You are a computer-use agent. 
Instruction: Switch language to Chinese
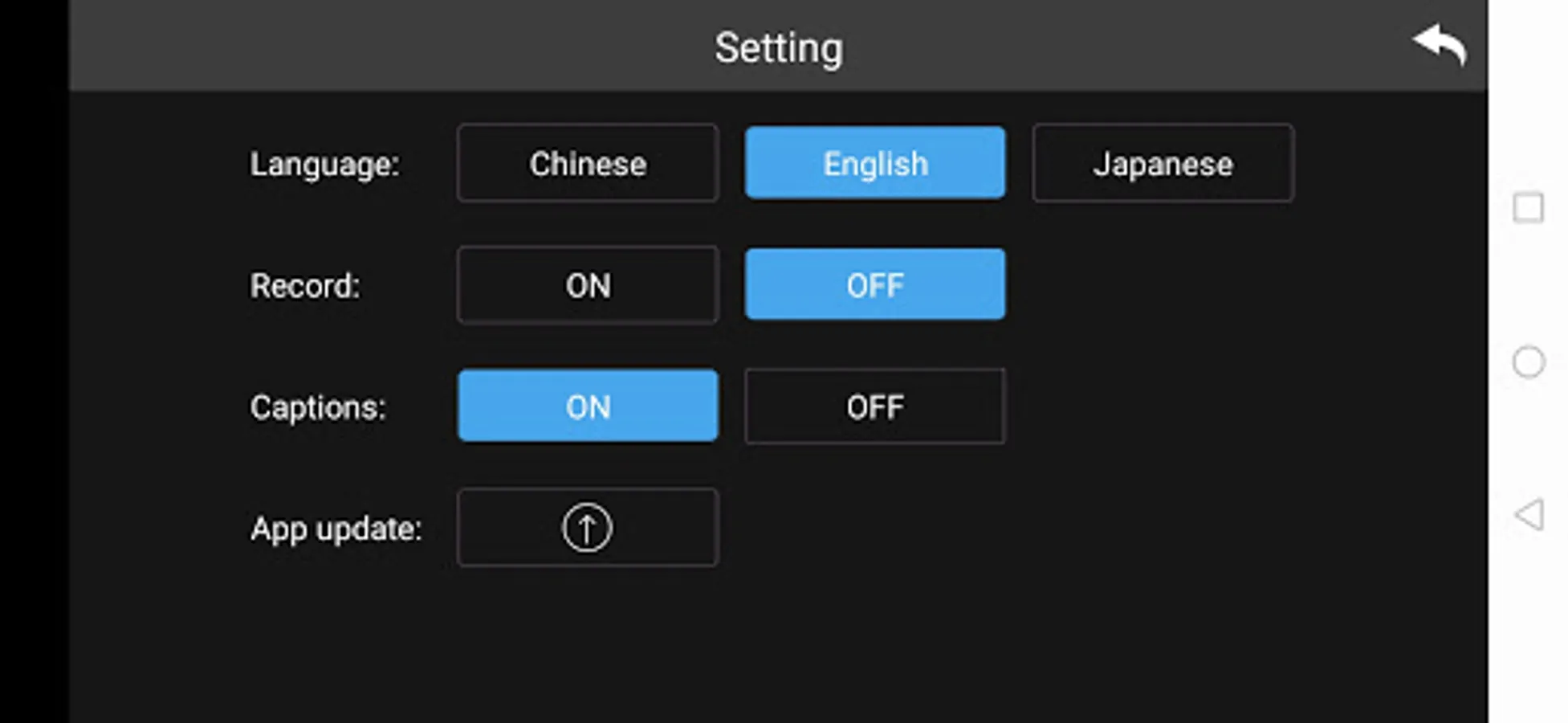588,163
